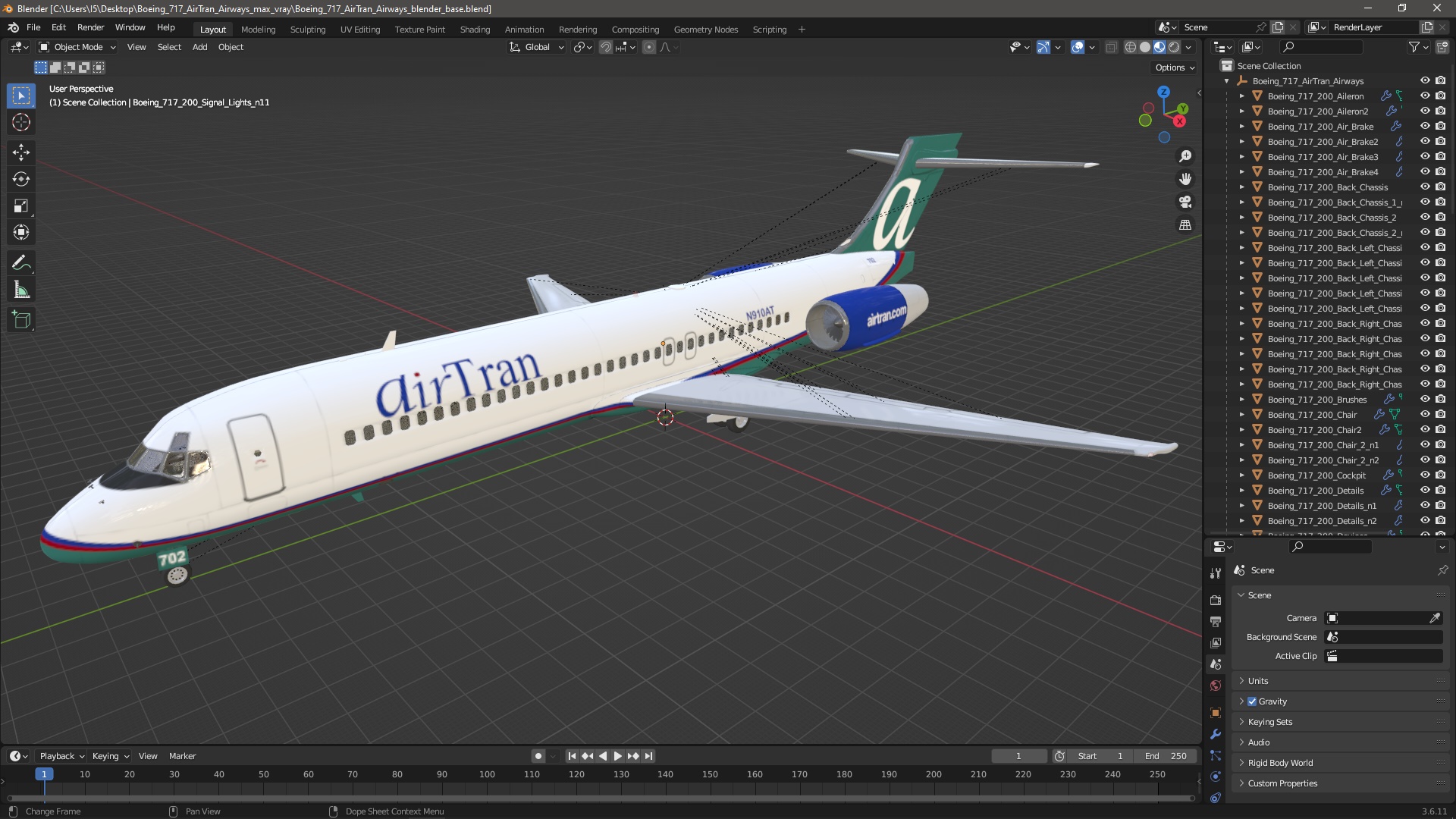
Task: Click the Play animation button
Action: point(617,756)
